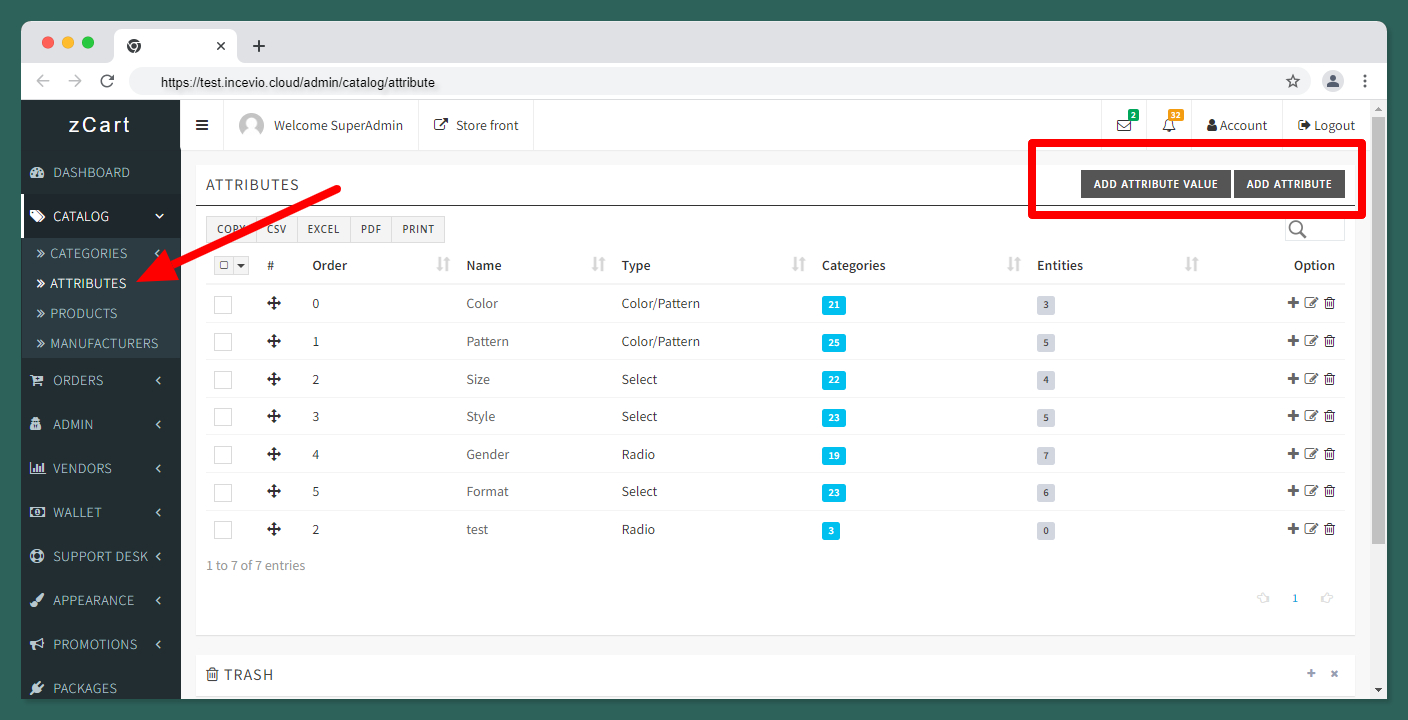Check the checkbox for Color row
Image resolution: width=1408 pixels, height=720 pixels.
223,304
